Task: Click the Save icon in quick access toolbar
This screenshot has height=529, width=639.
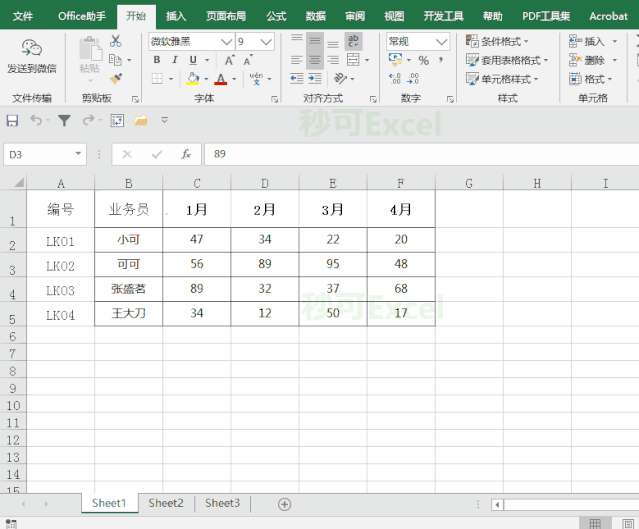Action: 12,121
